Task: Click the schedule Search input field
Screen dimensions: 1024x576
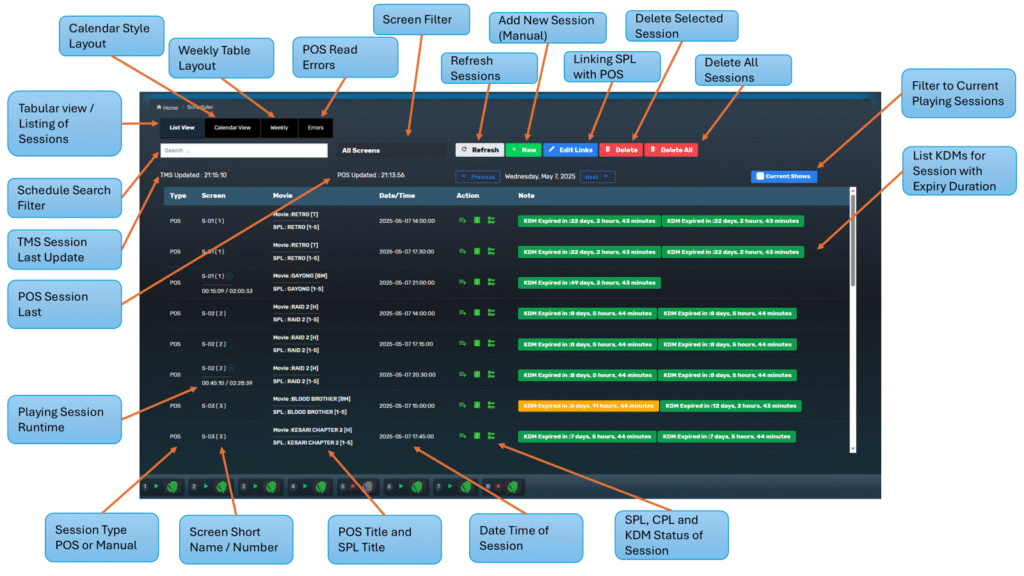Action: 243,151
